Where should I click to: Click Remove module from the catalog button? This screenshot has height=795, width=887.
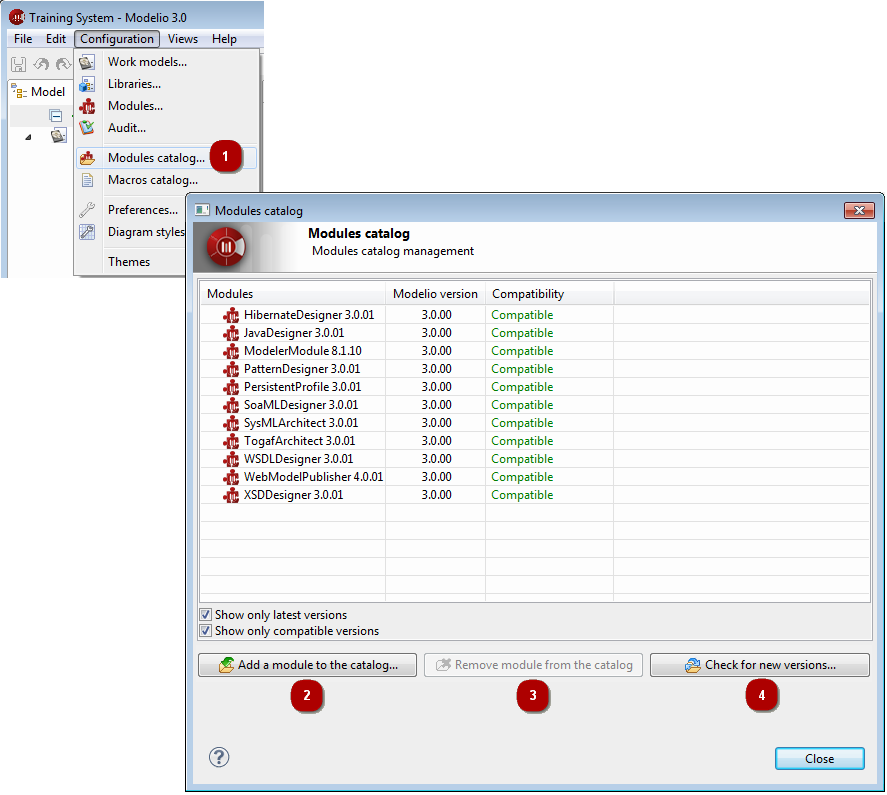[533, 665]
